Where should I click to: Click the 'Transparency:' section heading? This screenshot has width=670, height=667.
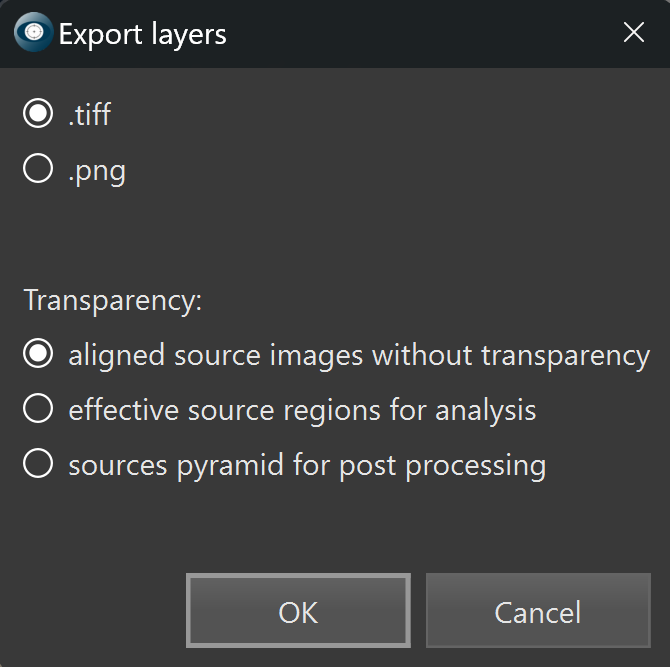(113, 300)
